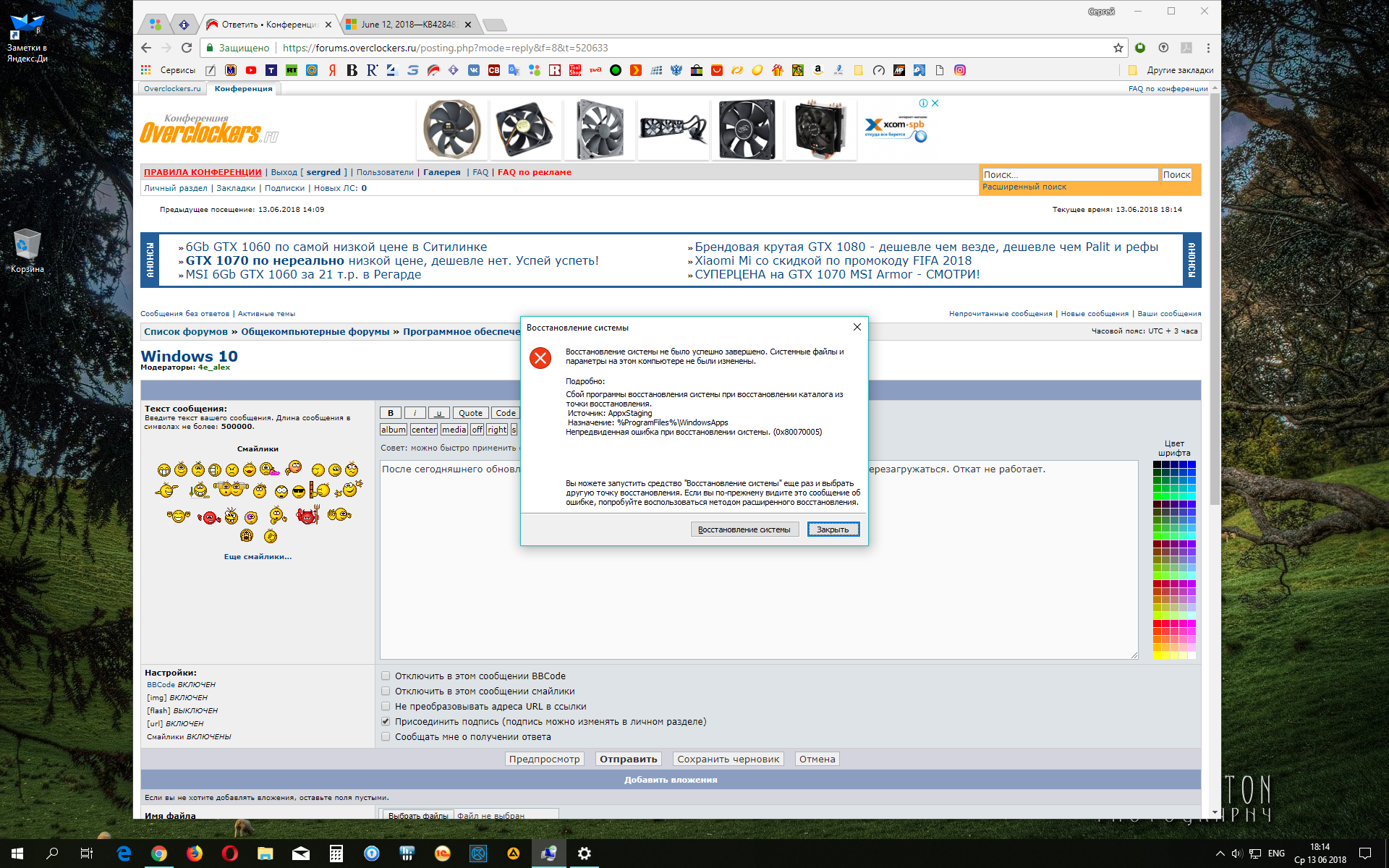Image resolution: width=1389 pixels, height=868 pixels.
Task: Click 'Закрыть' button in restore dialog
Action: point(833,529)
